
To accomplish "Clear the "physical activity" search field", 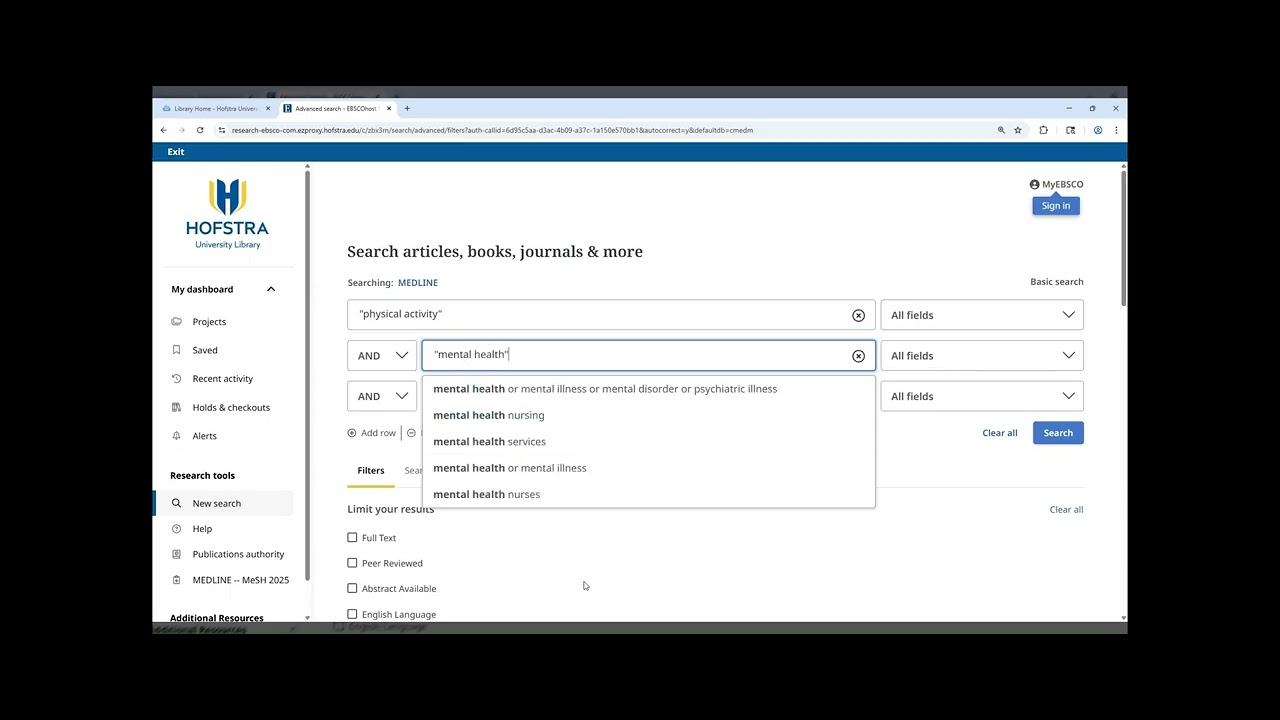I will click(858, 315).
